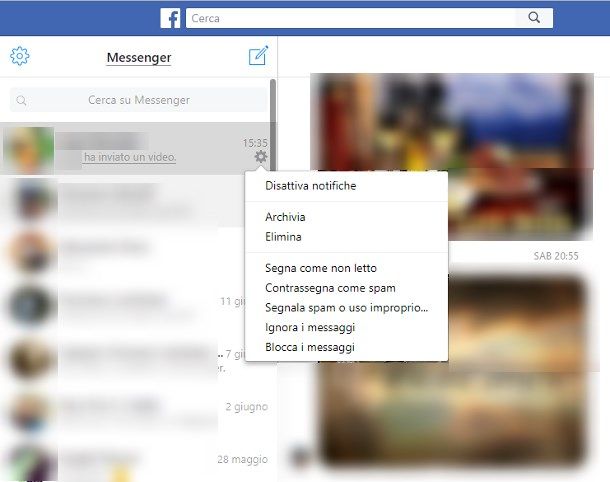The height and width of the screenshot is (482, 610).
Task: Click avatar of the 28 maggio conversation
Action: tap(32, 463)
